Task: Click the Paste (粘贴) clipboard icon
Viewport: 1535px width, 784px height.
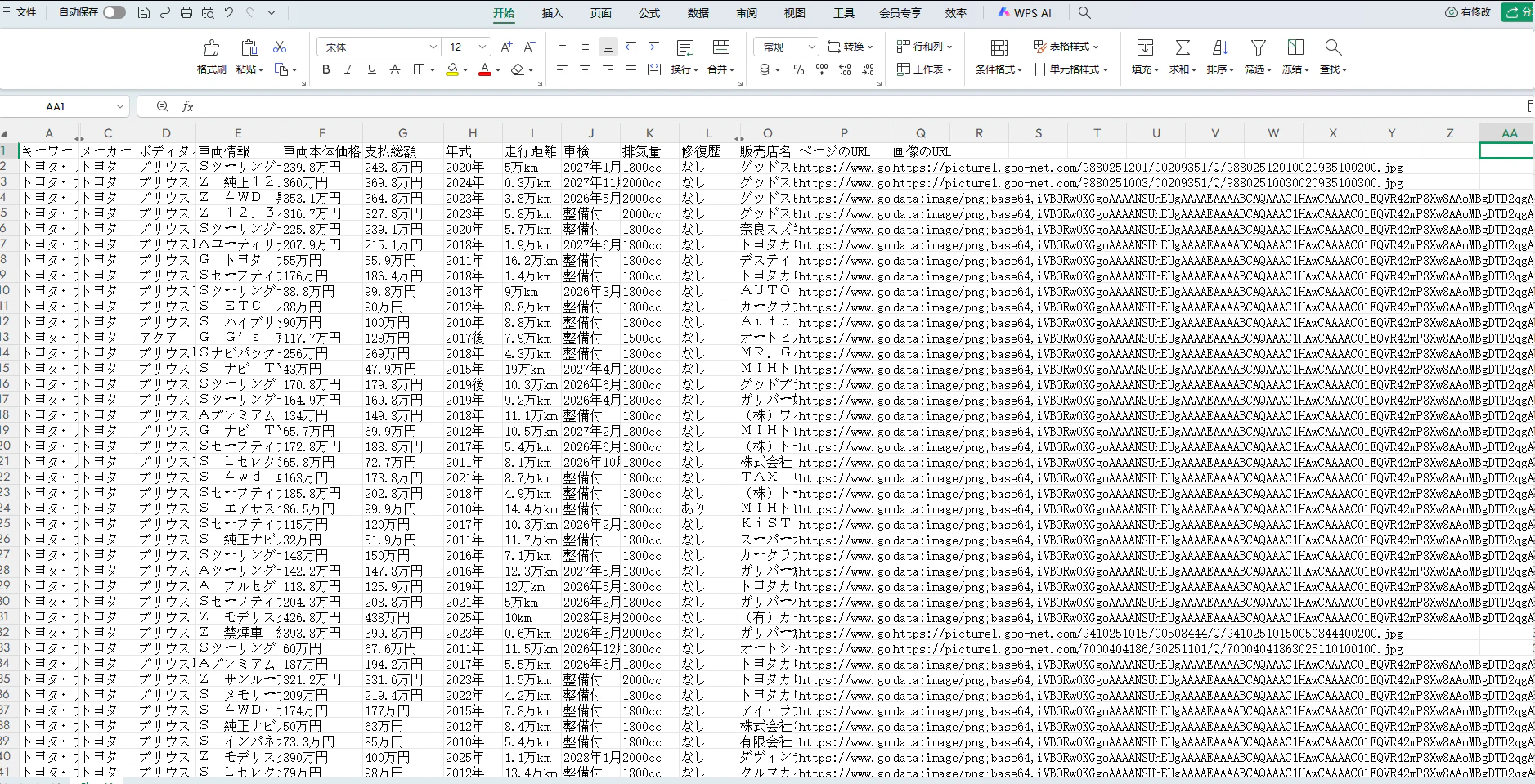Action: coord(249,47)
